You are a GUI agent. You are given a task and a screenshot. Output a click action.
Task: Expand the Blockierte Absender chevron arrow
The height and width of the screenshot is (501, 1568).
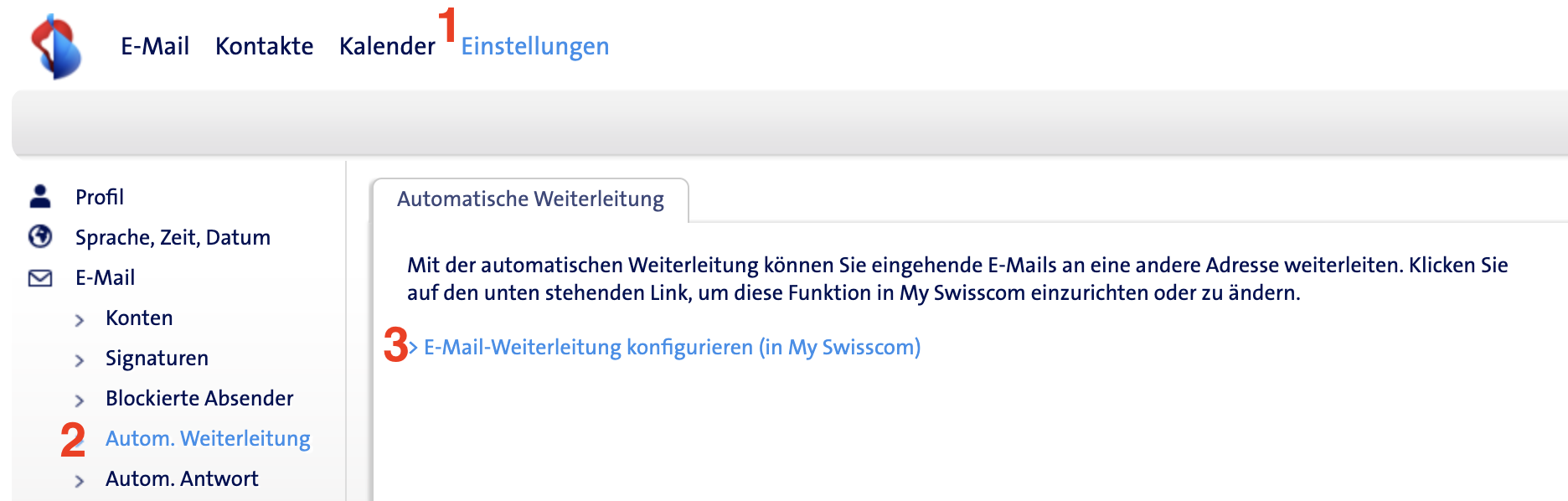pyautogui.click(x=80, y=400)
